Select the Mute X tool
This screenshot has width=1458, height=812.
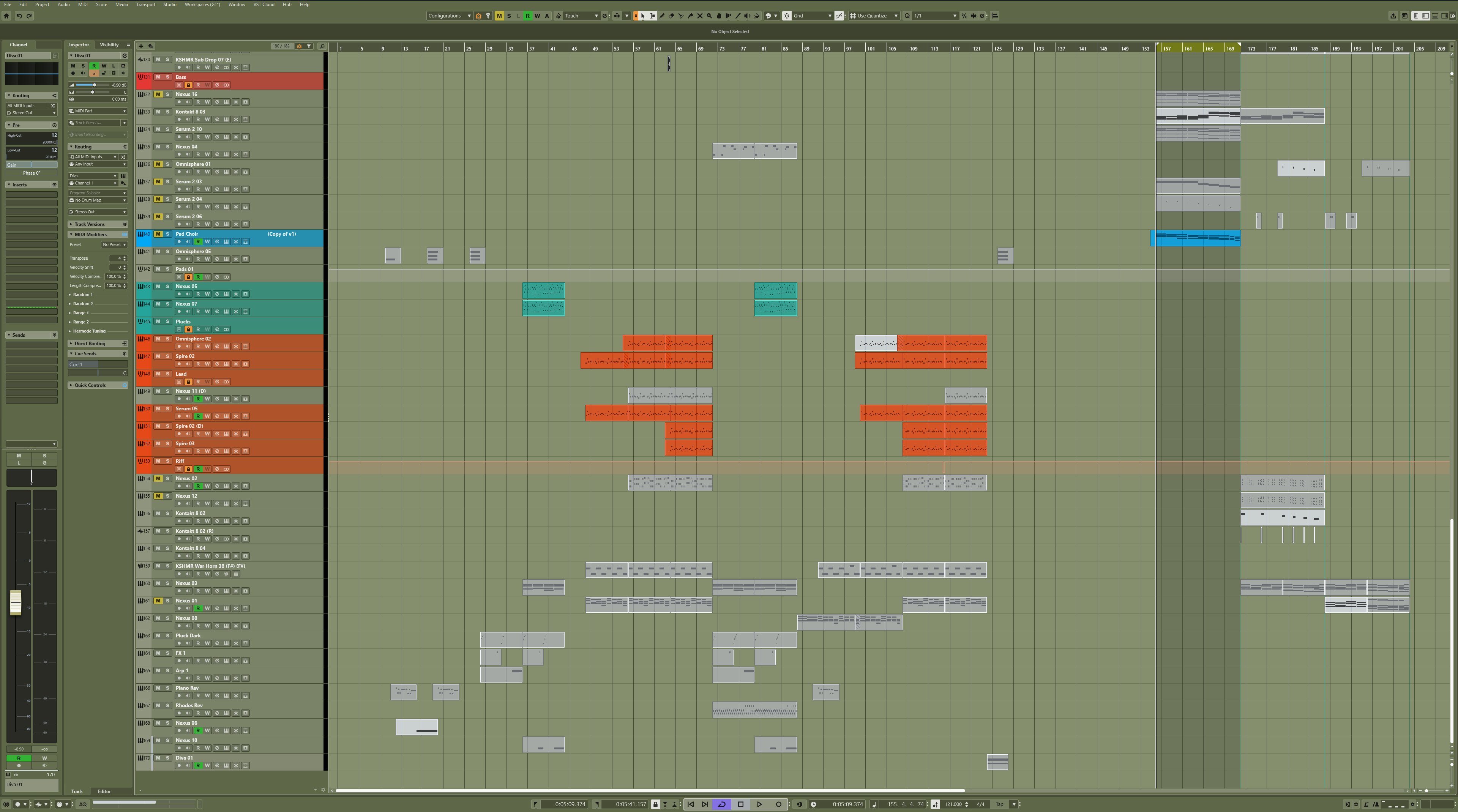pos(700,16)
